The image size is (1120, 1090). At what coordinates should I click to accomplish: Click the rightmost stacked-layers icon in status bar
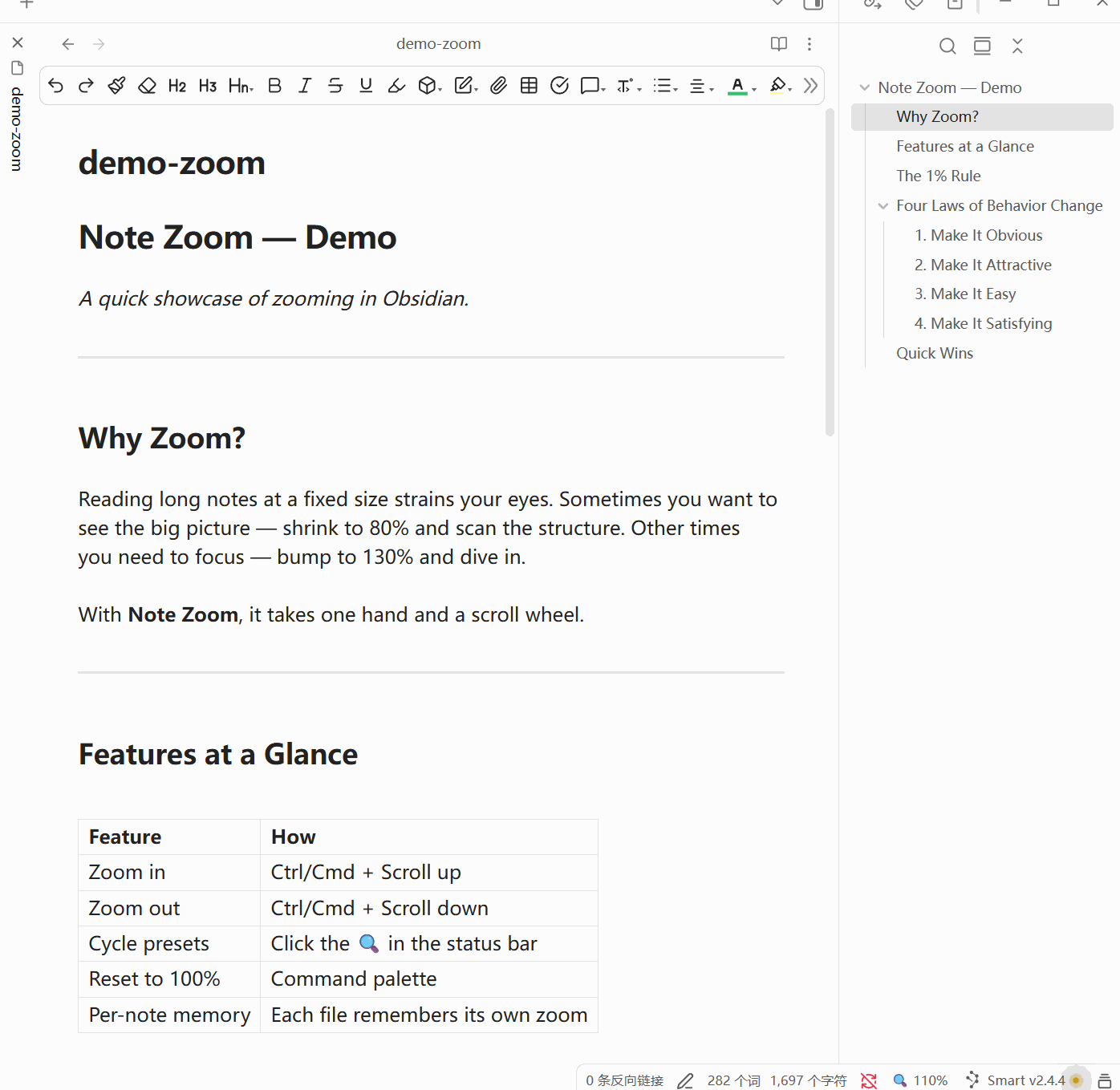coord(1105,1081)
